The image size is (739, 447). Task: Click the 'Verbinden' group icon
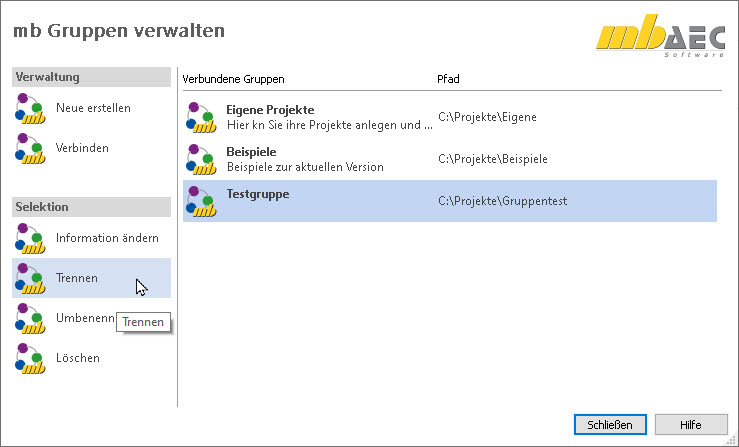pyautogui.click(x=30, y=148)
